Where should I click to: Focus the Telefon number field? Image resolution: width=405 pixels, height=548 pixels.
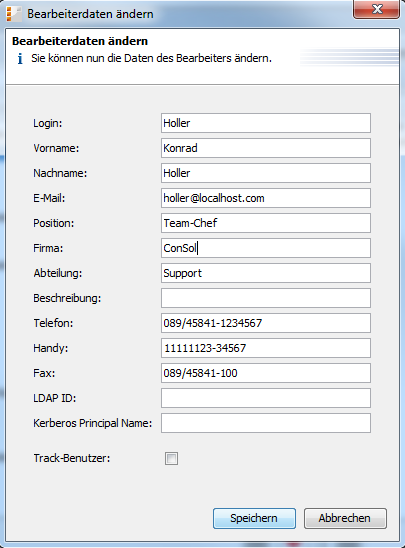266,323
